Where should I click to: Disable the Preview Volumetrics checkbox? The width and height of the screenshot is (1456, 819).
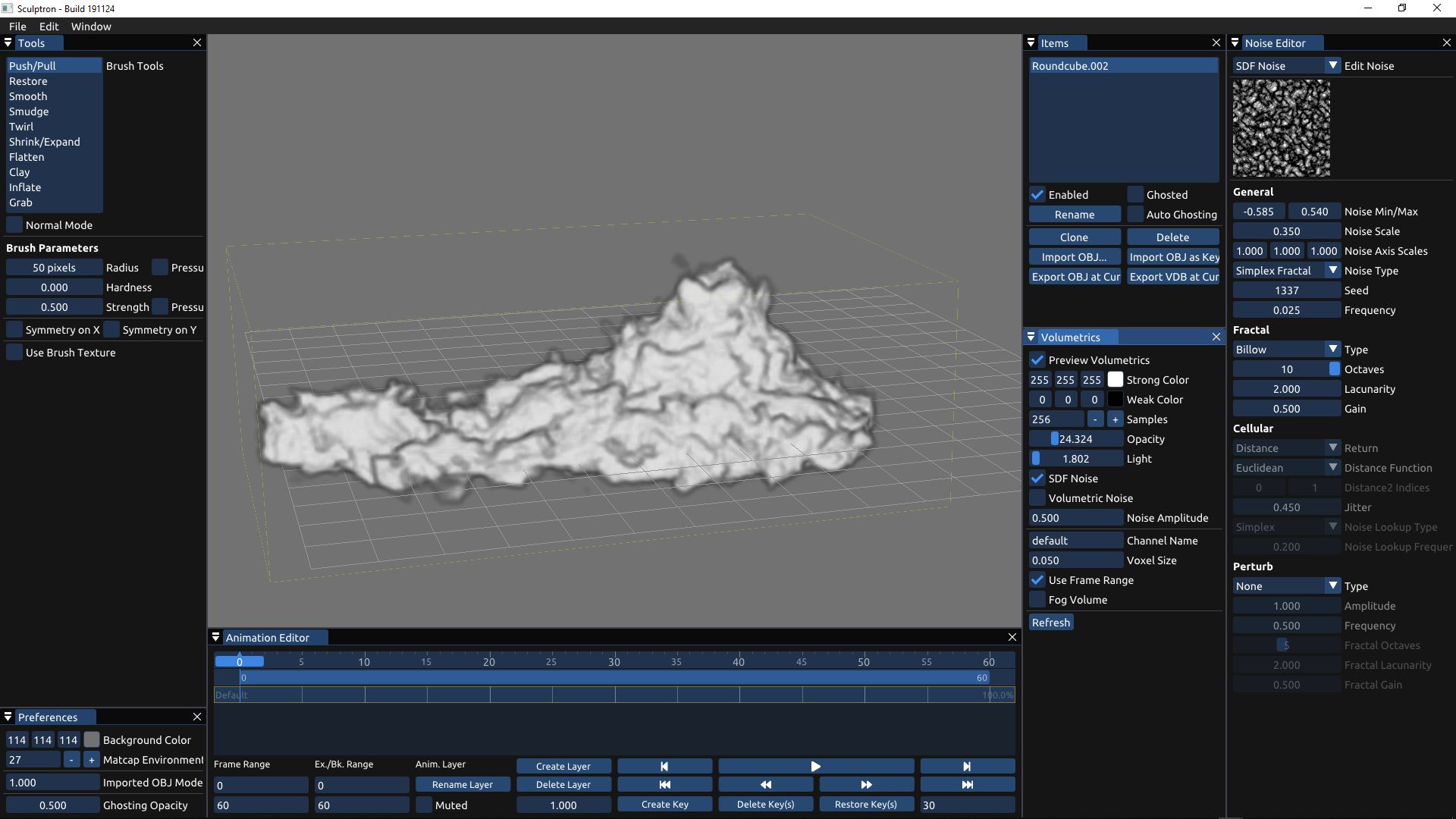coord(1037,360)
